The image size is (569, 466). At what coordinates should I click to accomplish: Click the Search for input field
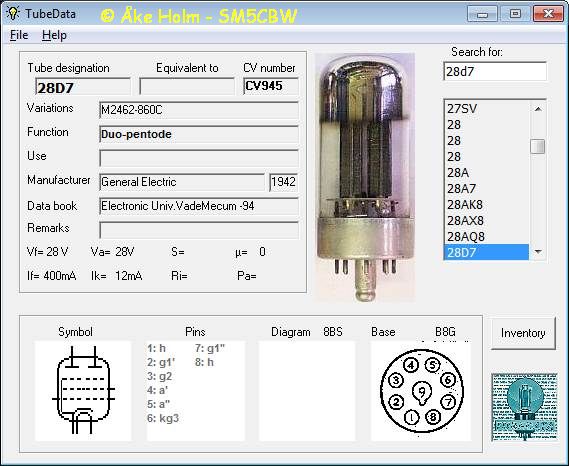495,71
